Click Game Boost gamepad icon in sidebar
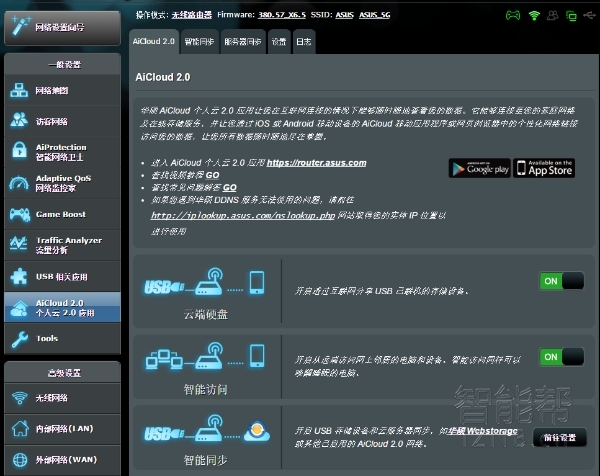This screenshot has width=600, height=476. point(20,214)
